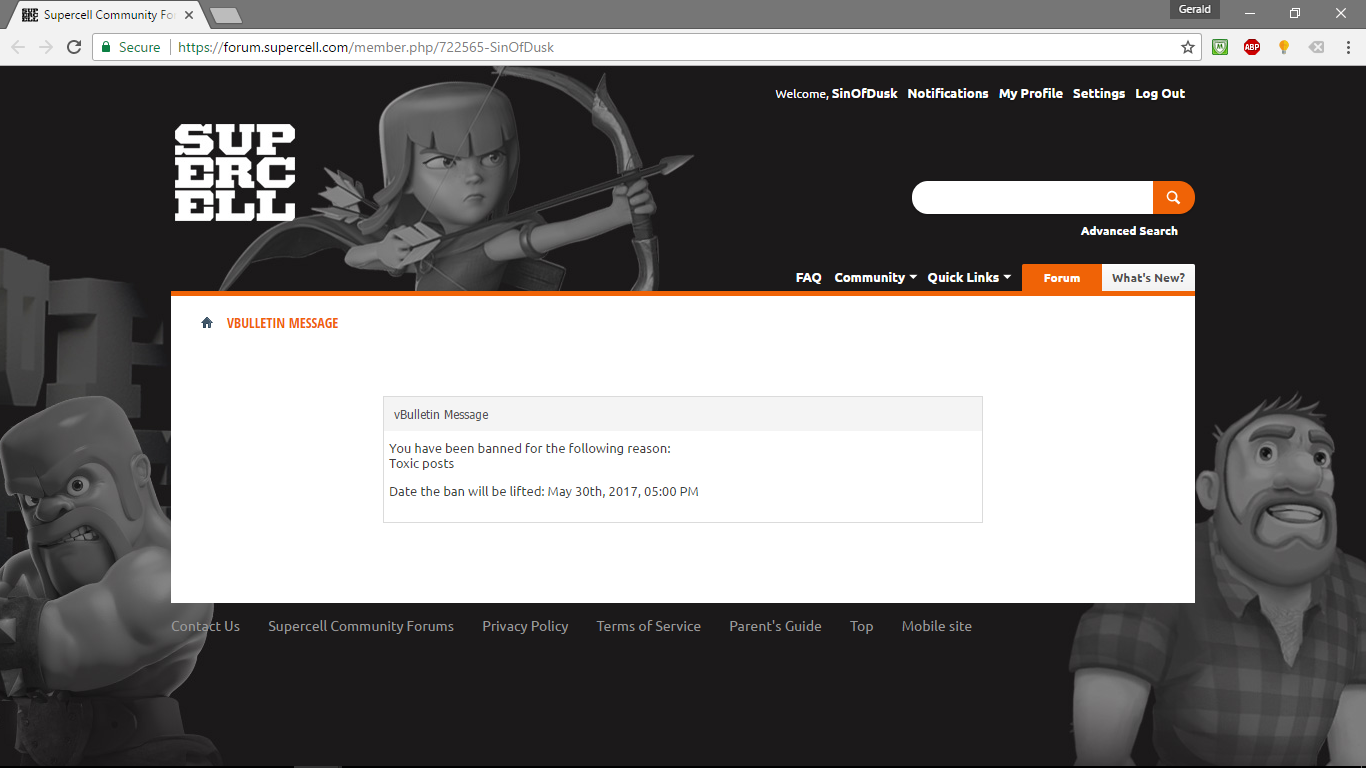
Task: Click the Top footer link
Action: point(862,626)
